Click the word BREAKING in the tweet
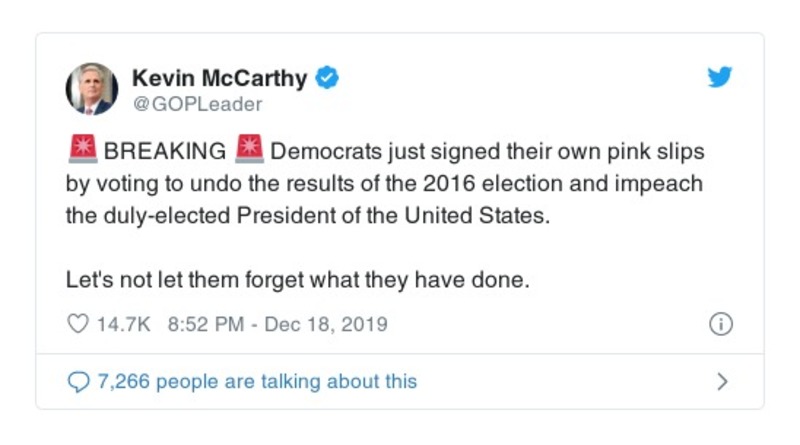 pyautogui.click(x=165, y=152)
